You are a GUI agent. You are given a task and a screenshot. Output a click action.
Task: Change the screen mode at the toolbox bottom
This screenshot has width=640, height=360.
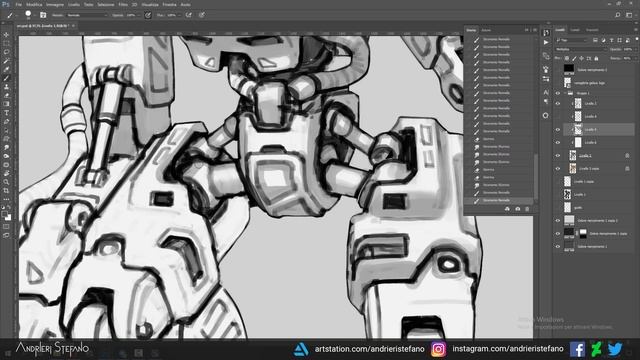6,236
